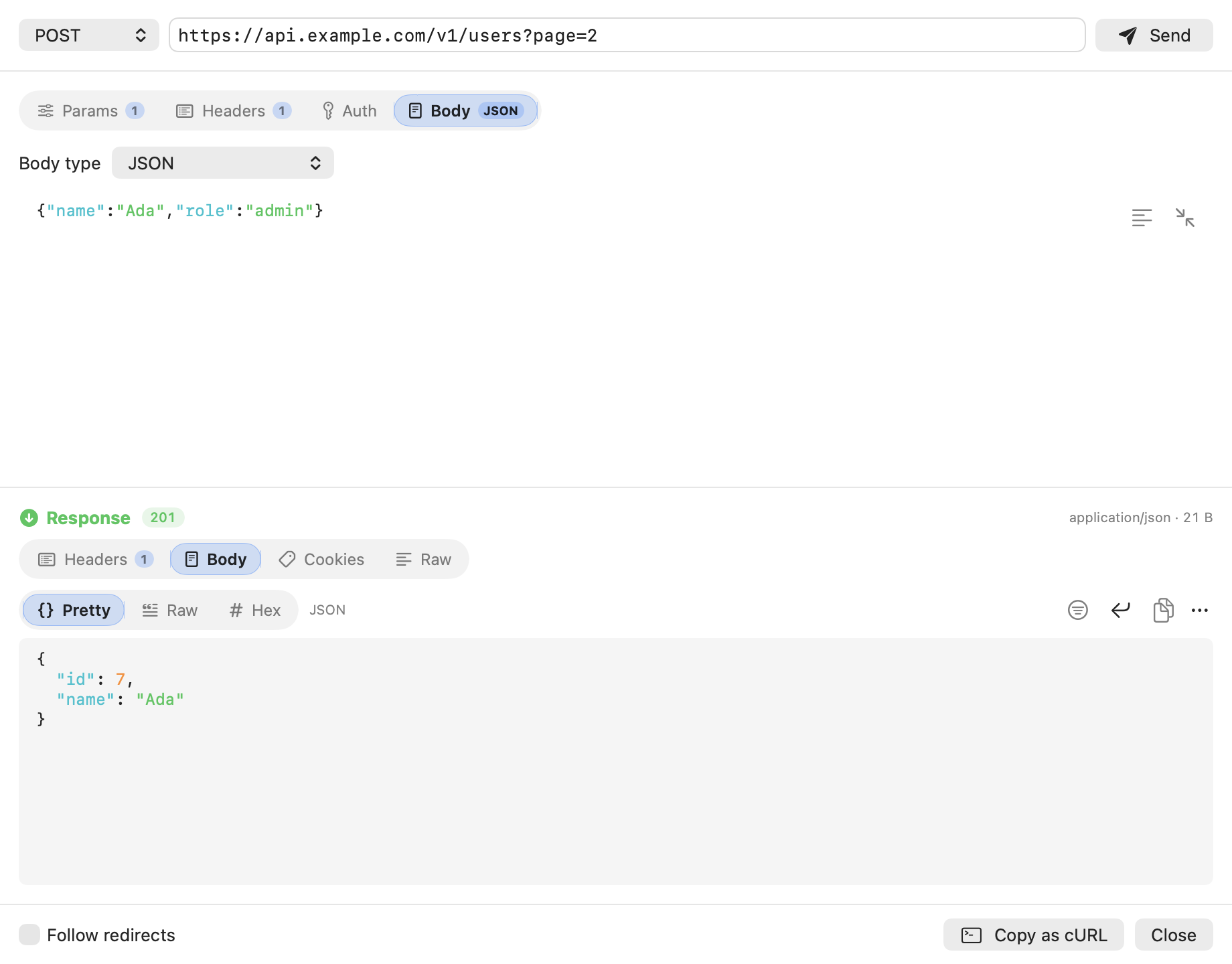The height and width of the screenshot is (964, 1232).
Task: Click the 201 status code badge
Action: tap(163, 517)
